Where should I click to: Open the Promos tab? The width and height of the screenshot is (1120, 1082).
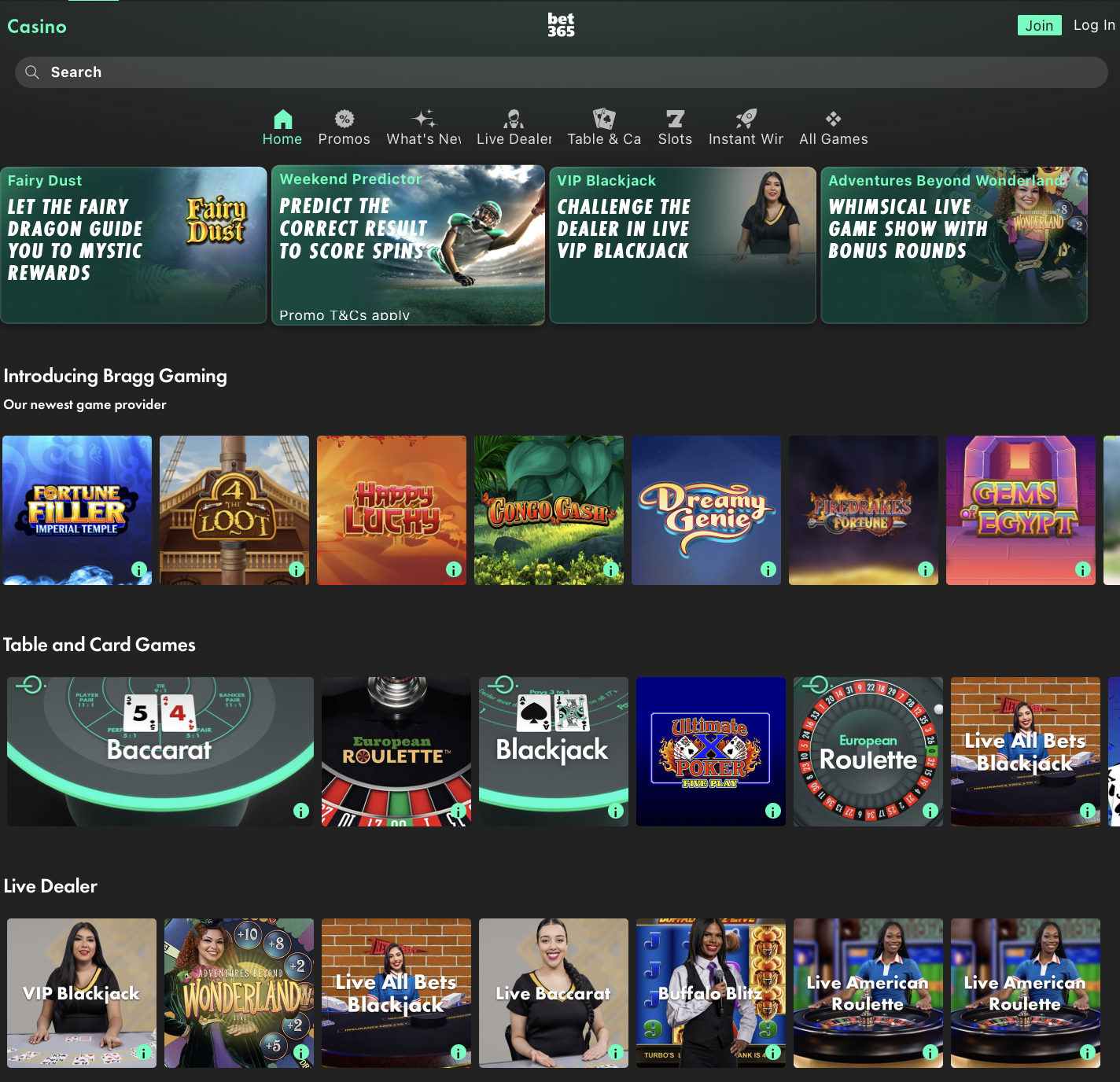tap(344, 127)
